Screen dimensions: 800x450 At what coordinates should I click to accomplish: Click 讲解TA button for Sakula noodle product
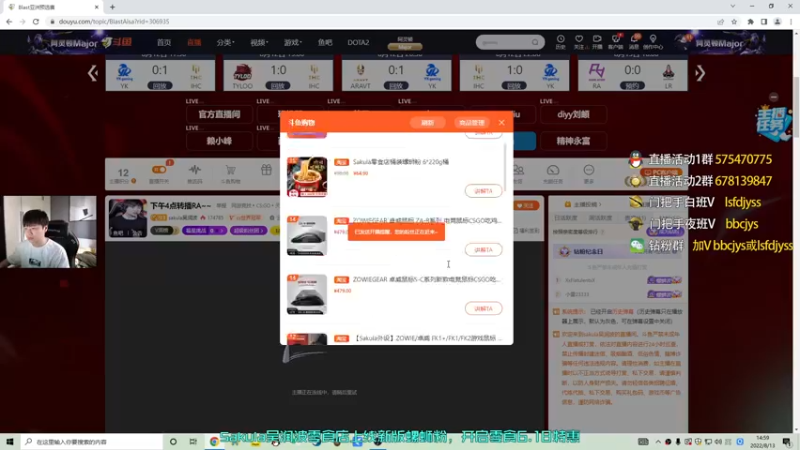tap(483, 191)
